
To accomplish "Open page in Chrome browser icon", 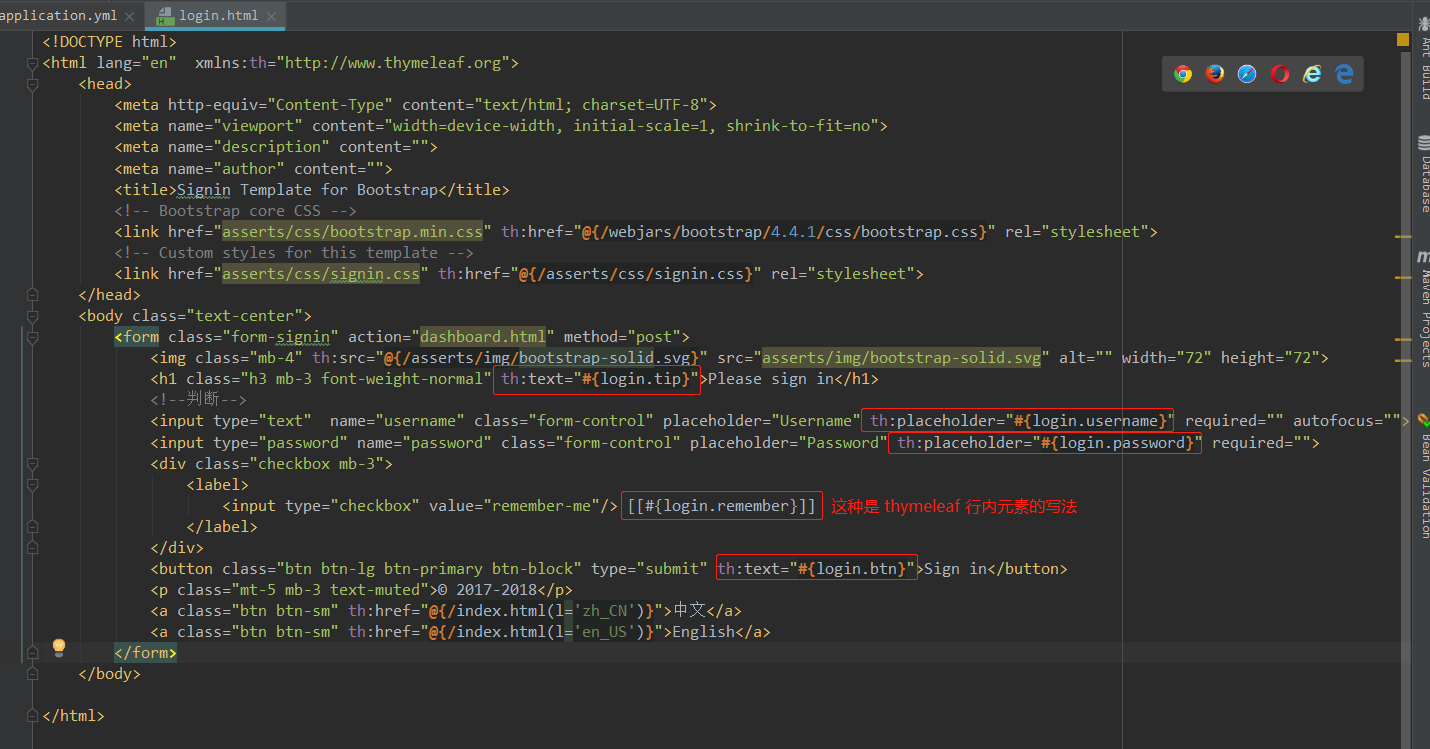I will pos(1183,74).
